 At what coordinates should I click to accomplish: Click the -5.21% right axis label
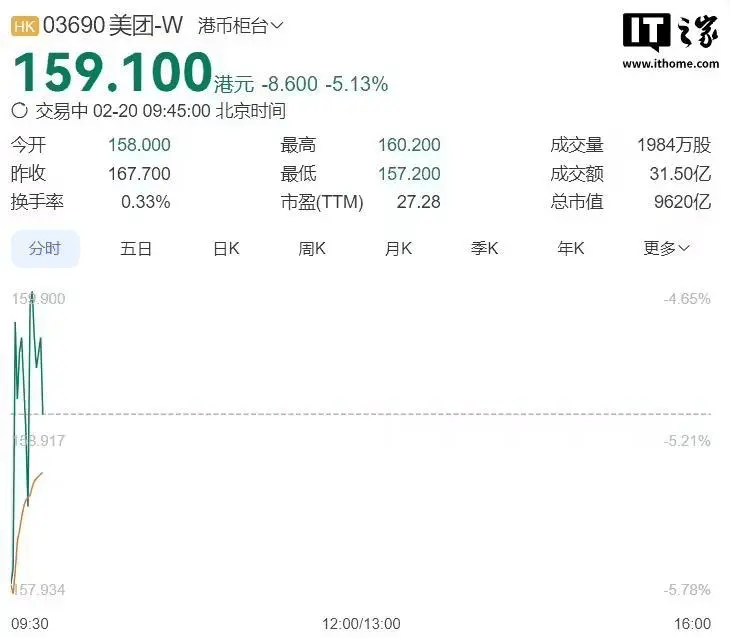(687, 441)
